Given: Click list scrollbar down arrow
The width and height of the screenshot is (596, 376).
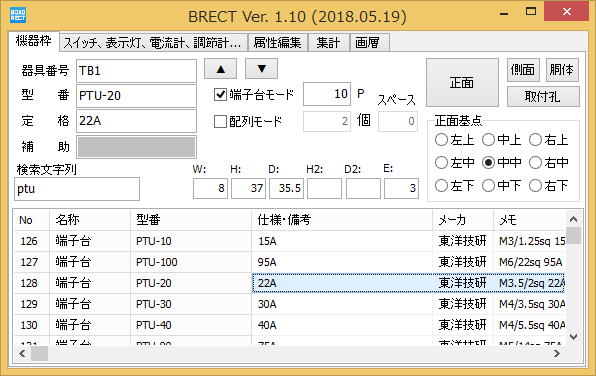Looking at the screenshot, I should 574,337.
